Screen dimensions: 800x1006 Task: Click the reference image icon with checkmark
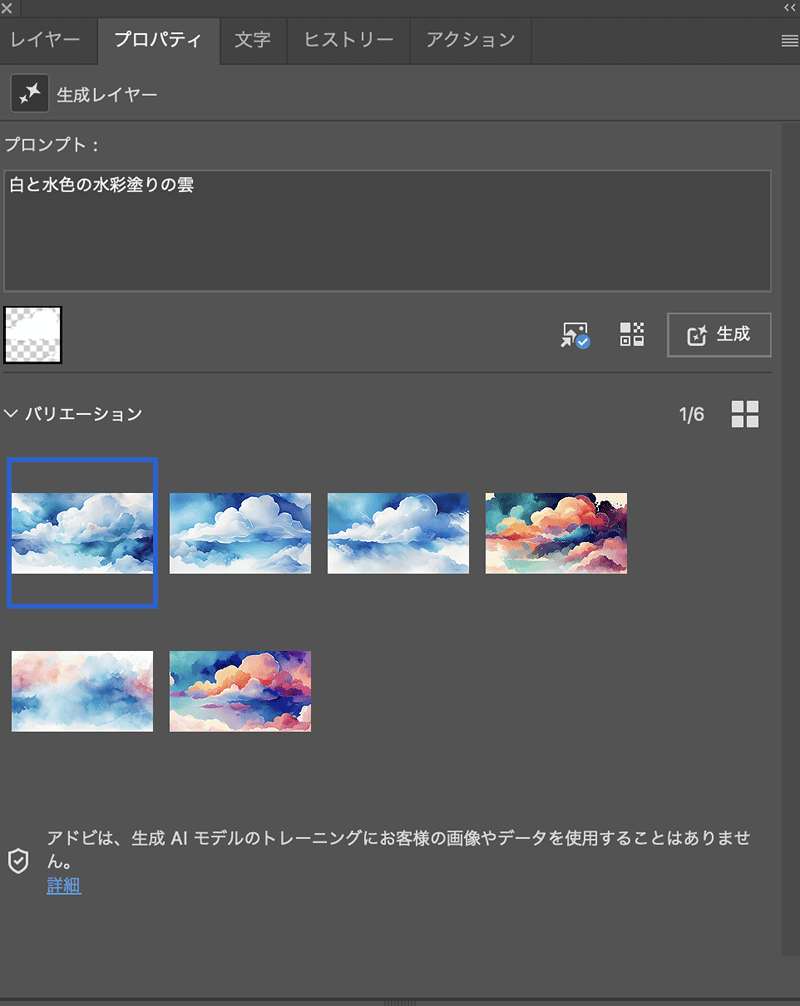click(575, 335)
